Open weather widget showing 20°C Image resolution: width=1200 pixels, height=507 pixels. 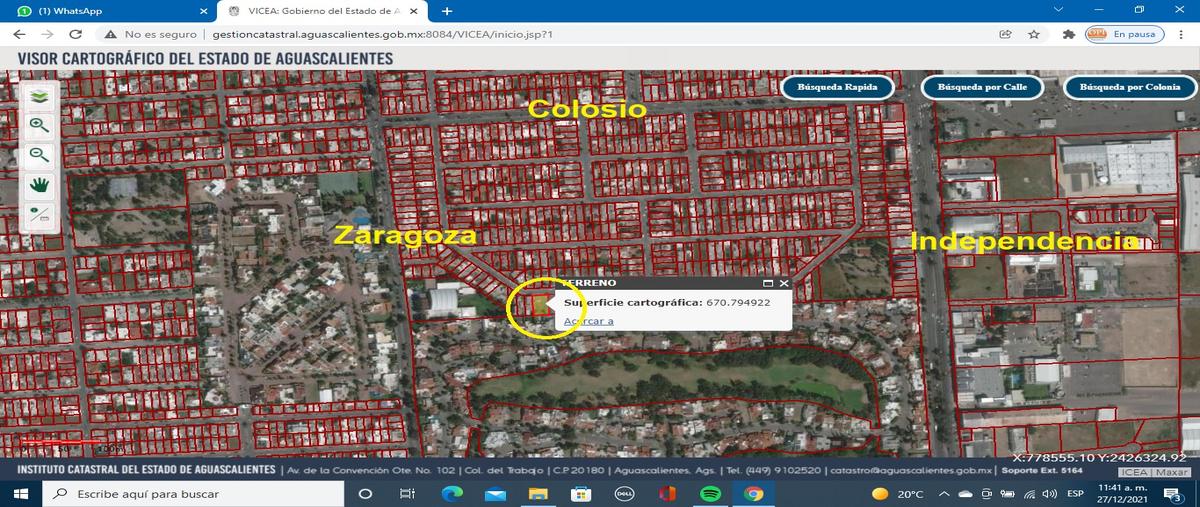(x=897, y=494)
